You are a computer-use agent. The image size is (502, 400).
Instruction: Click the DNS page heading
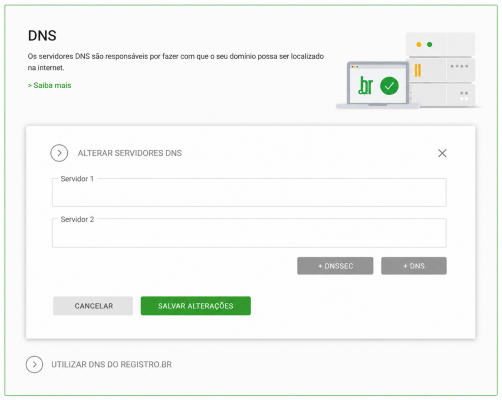(x=42, y=36)
